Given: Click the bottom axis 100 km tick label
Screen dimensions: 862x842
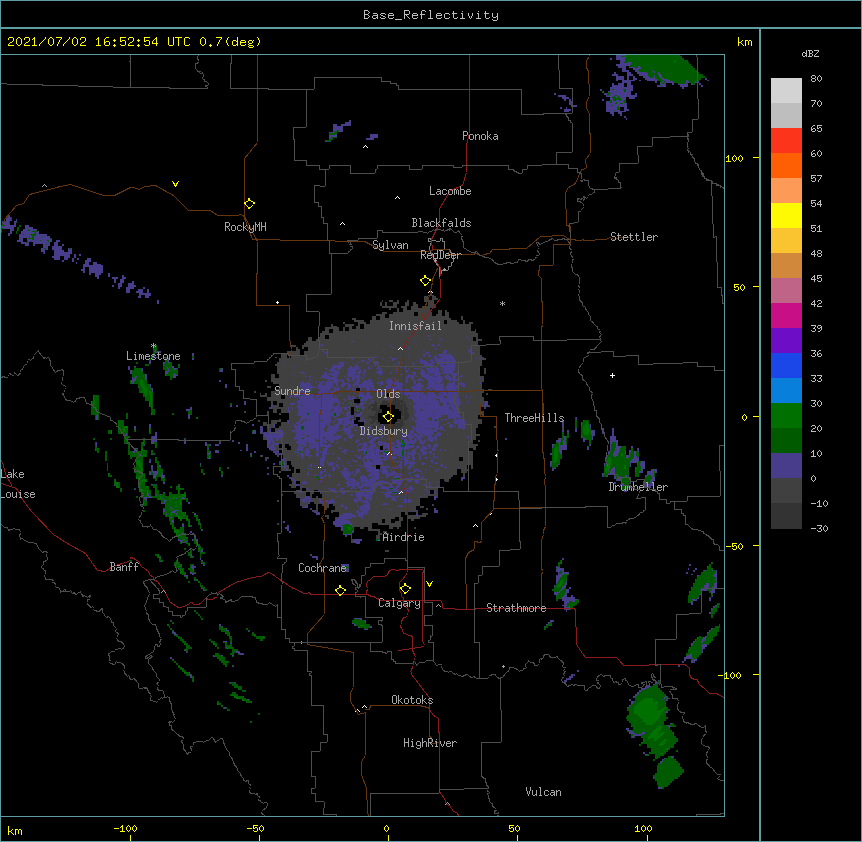Looking at the screenshot, I should (x=643, y=828).
